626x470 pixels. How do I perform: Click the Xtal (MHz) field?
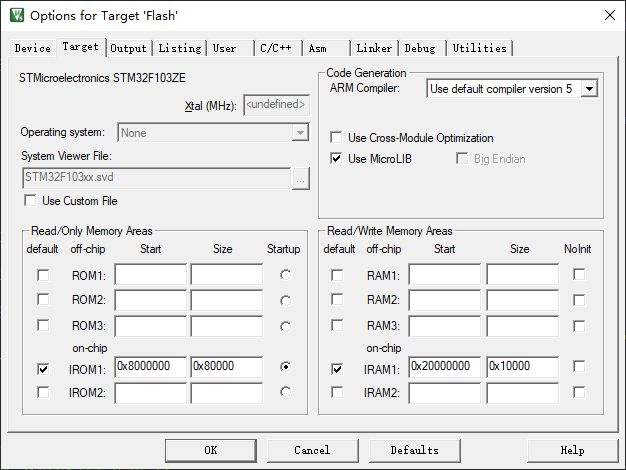coord(276,105)
